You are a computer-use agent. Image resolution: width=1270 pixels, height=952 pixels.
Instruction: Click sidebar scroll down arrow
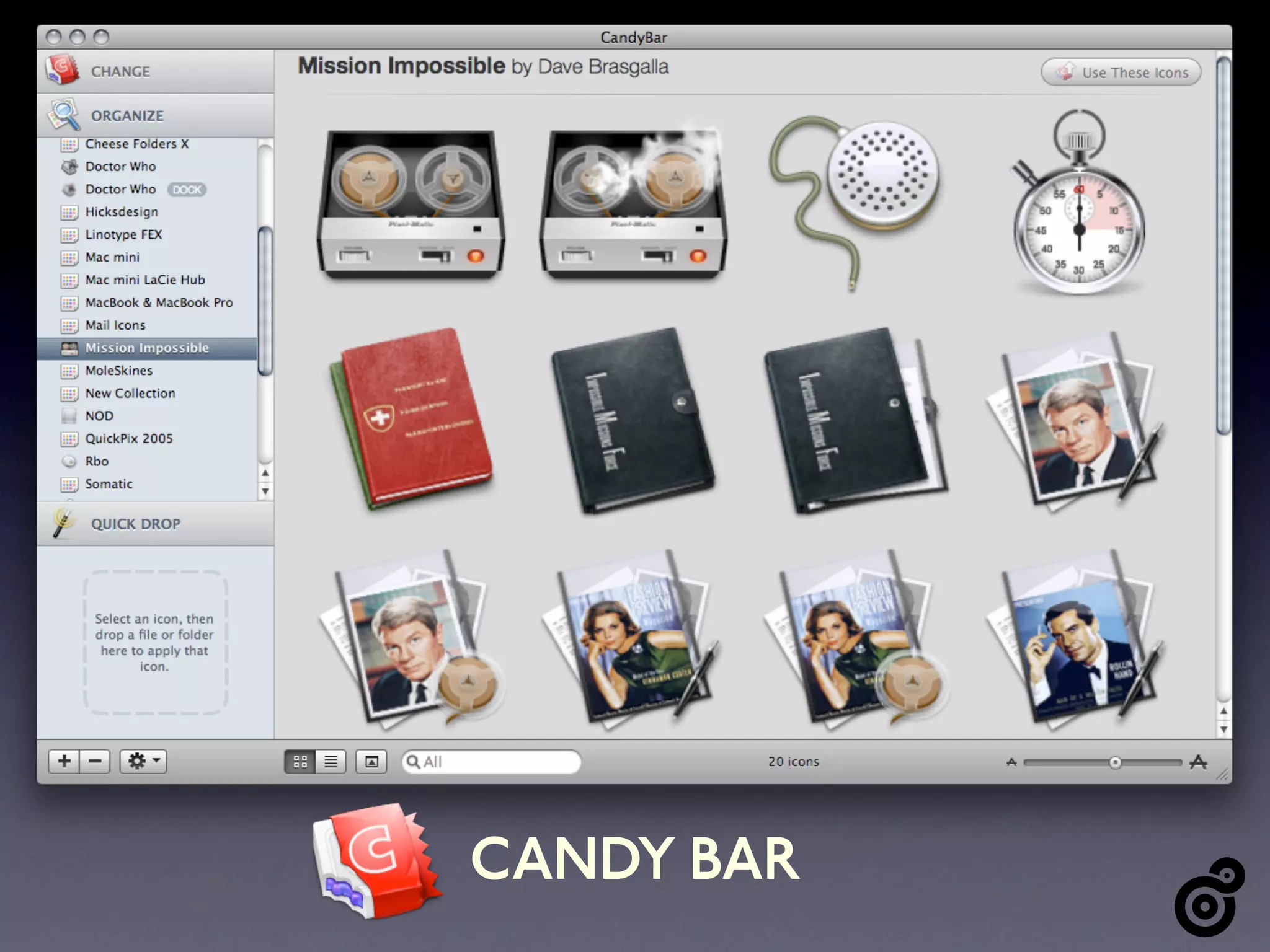(265, 491)
